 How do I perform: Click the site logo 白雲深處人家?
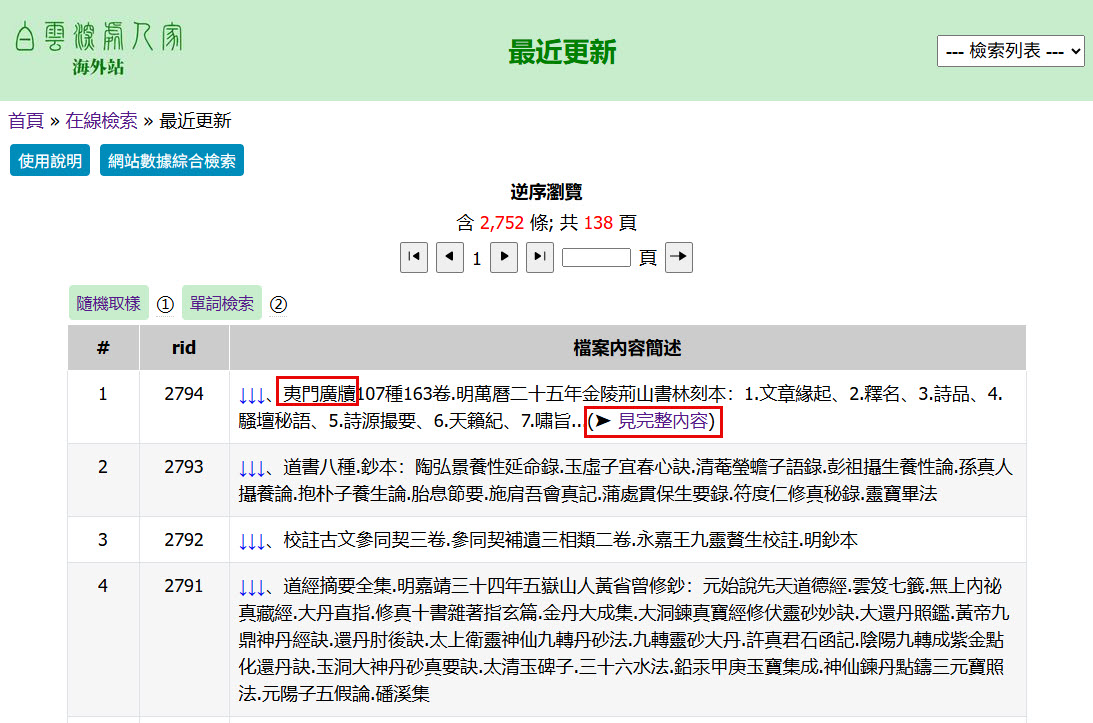[98, 39]
